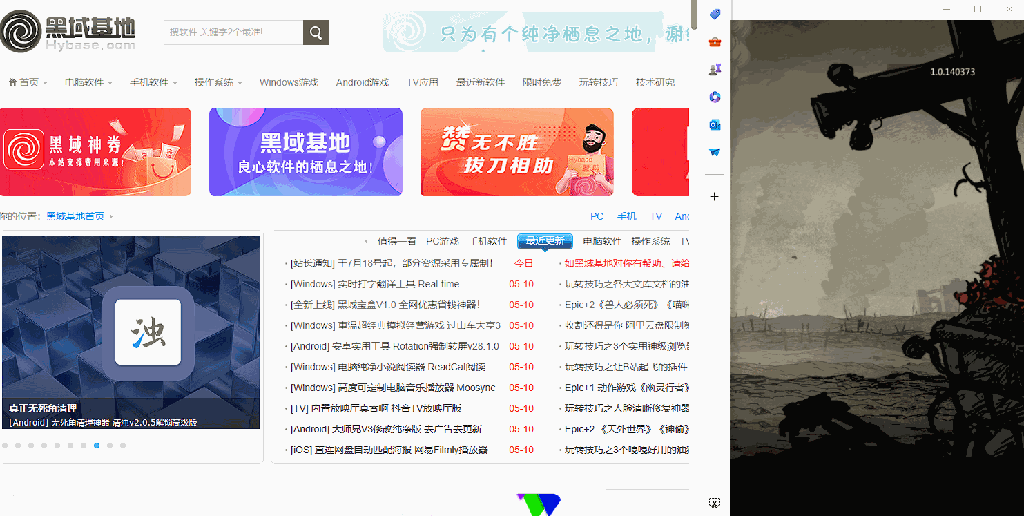Open the Windows游戏 menu item
This screenshot has height=516, width=1024.
click(289, 82)
